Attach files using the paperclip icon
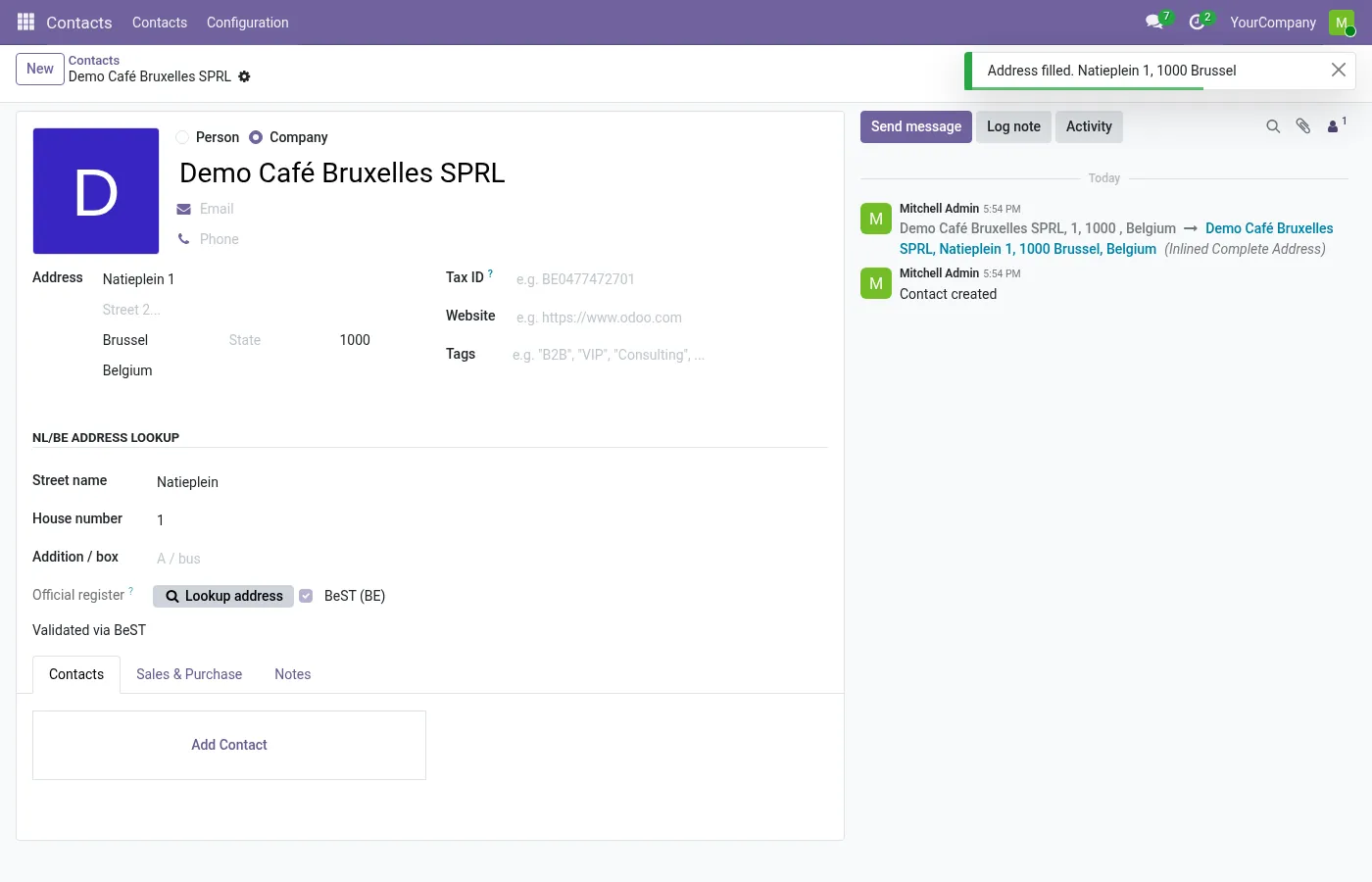 [x=1303, y=126]
